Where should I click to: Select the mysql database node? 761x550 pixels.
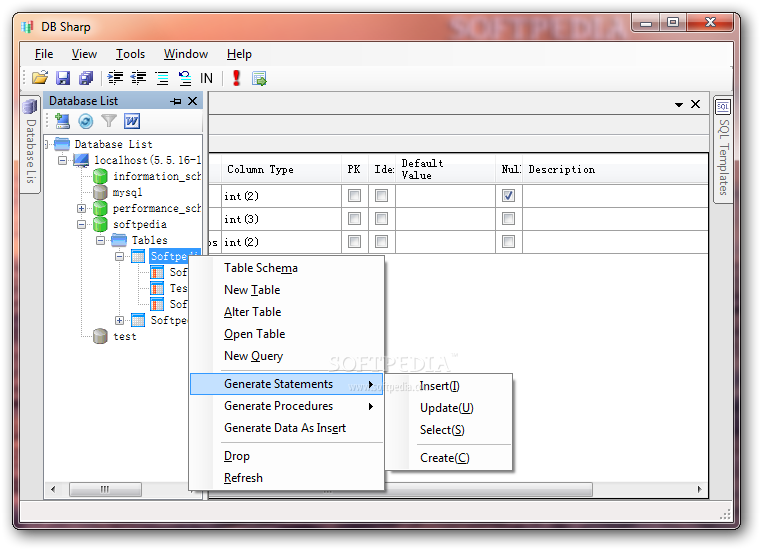point(128,192)
